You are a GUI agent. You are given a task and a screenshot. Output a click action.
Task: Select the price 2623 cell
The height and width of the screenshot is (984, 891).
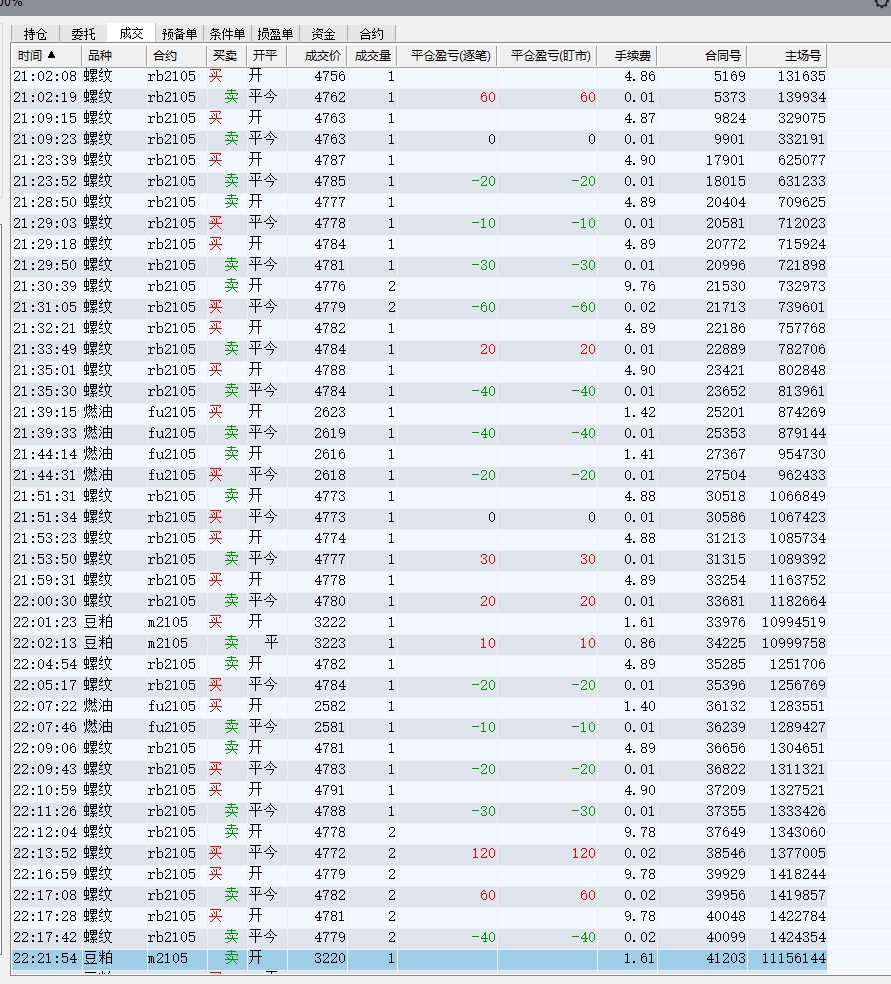click(330, 413)
